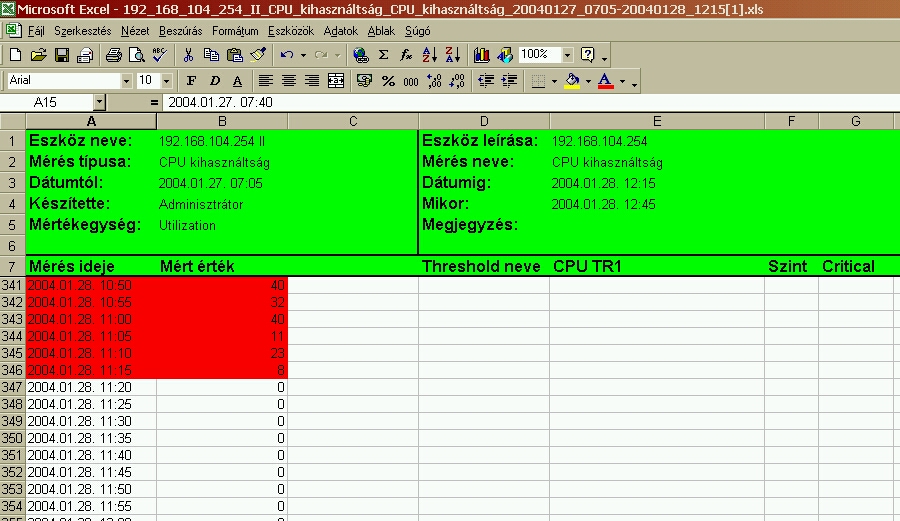
Task: Click the AutoSum sigma icon
Action: 383,55
